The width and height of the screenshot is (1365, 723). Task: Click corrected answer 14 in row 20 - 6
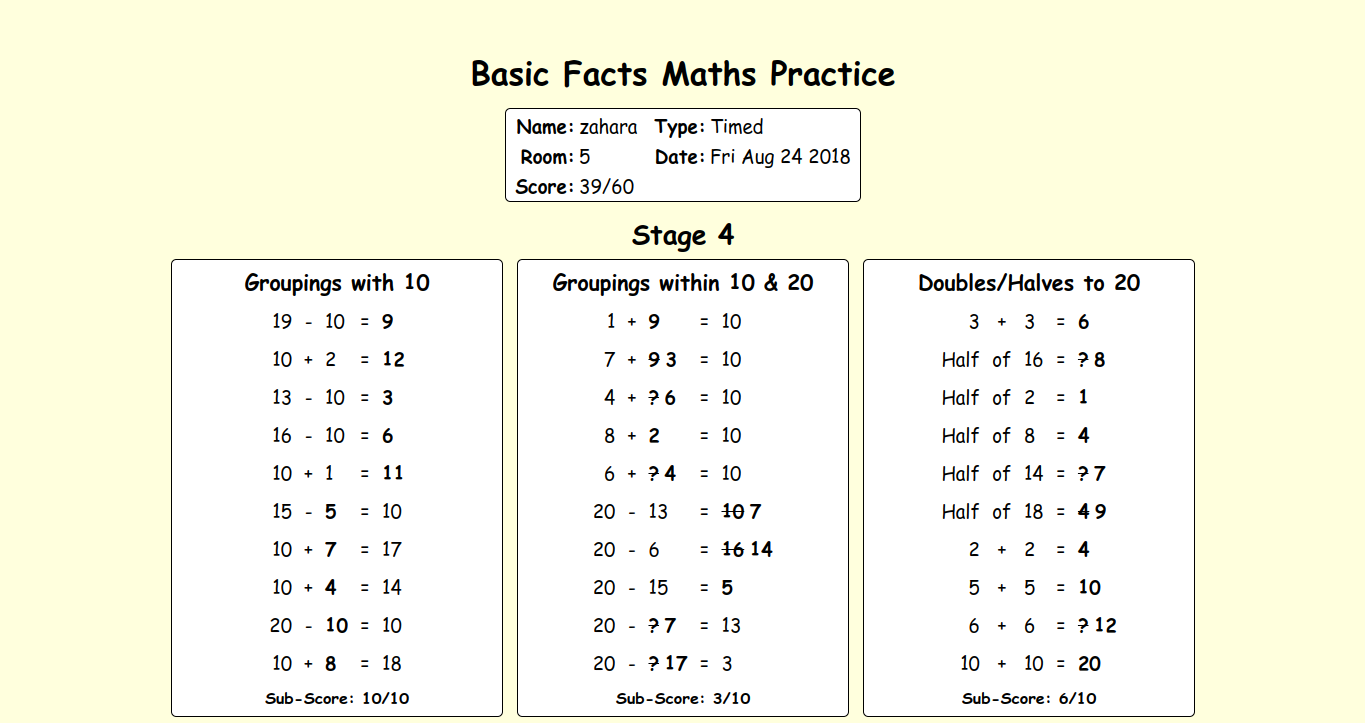point(762,550)
